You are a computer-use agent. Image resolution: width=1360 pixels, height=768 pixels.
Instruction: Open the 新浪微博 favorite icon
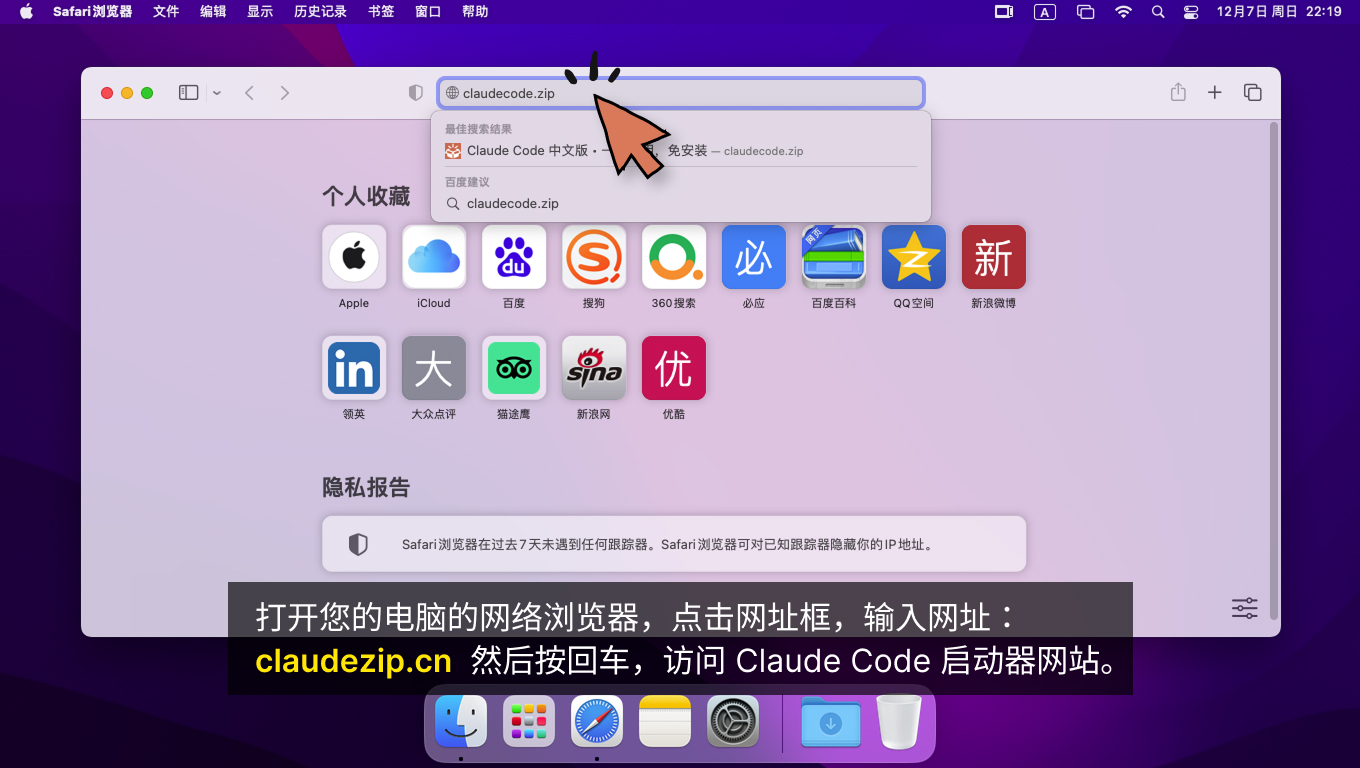coord(994,258)
